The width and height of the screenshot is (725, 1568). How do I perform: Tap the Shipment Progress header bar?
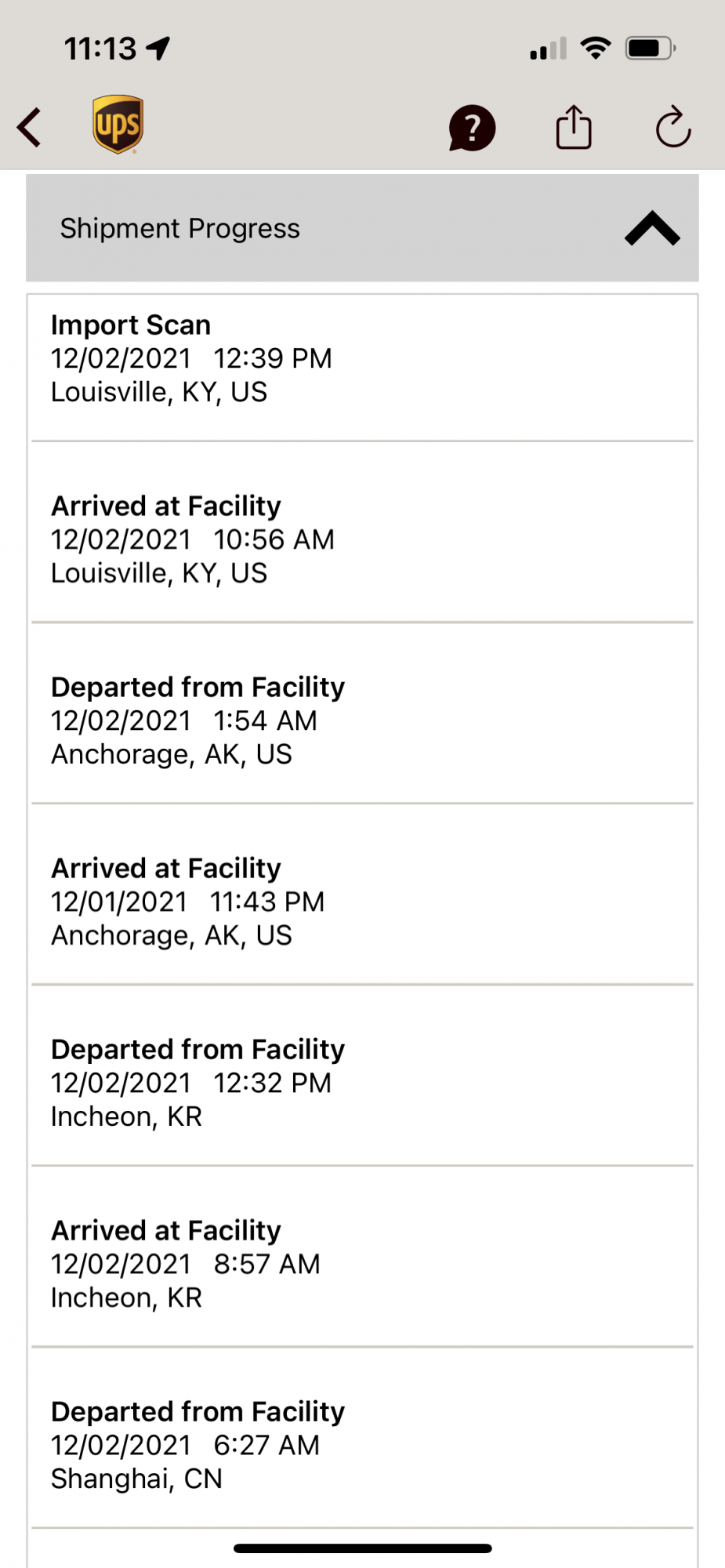pos(314,228)
